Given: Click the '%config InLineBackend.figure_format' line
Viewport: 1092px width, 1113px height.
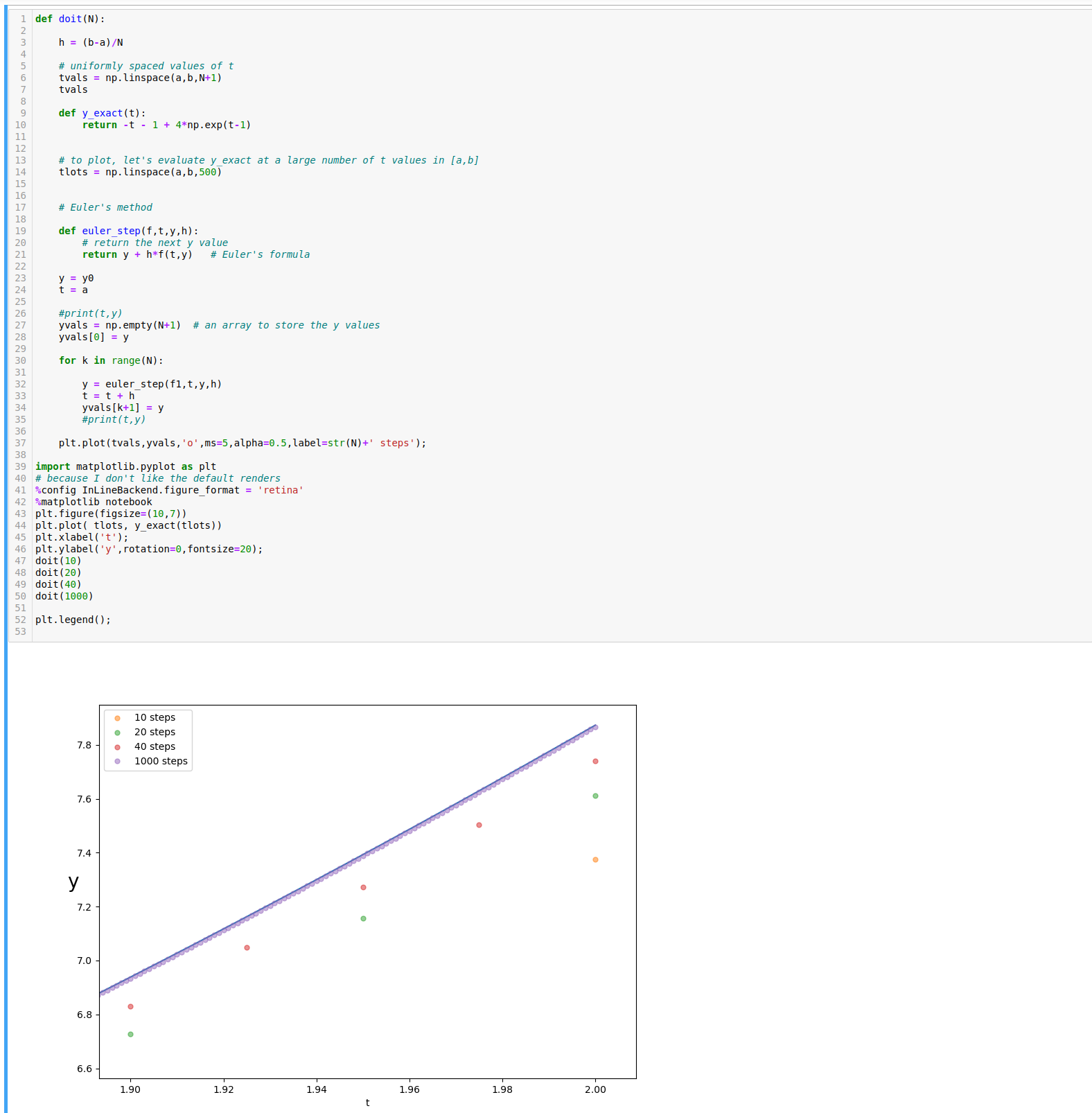Looking at the screenshot, I should coord(169,490).
